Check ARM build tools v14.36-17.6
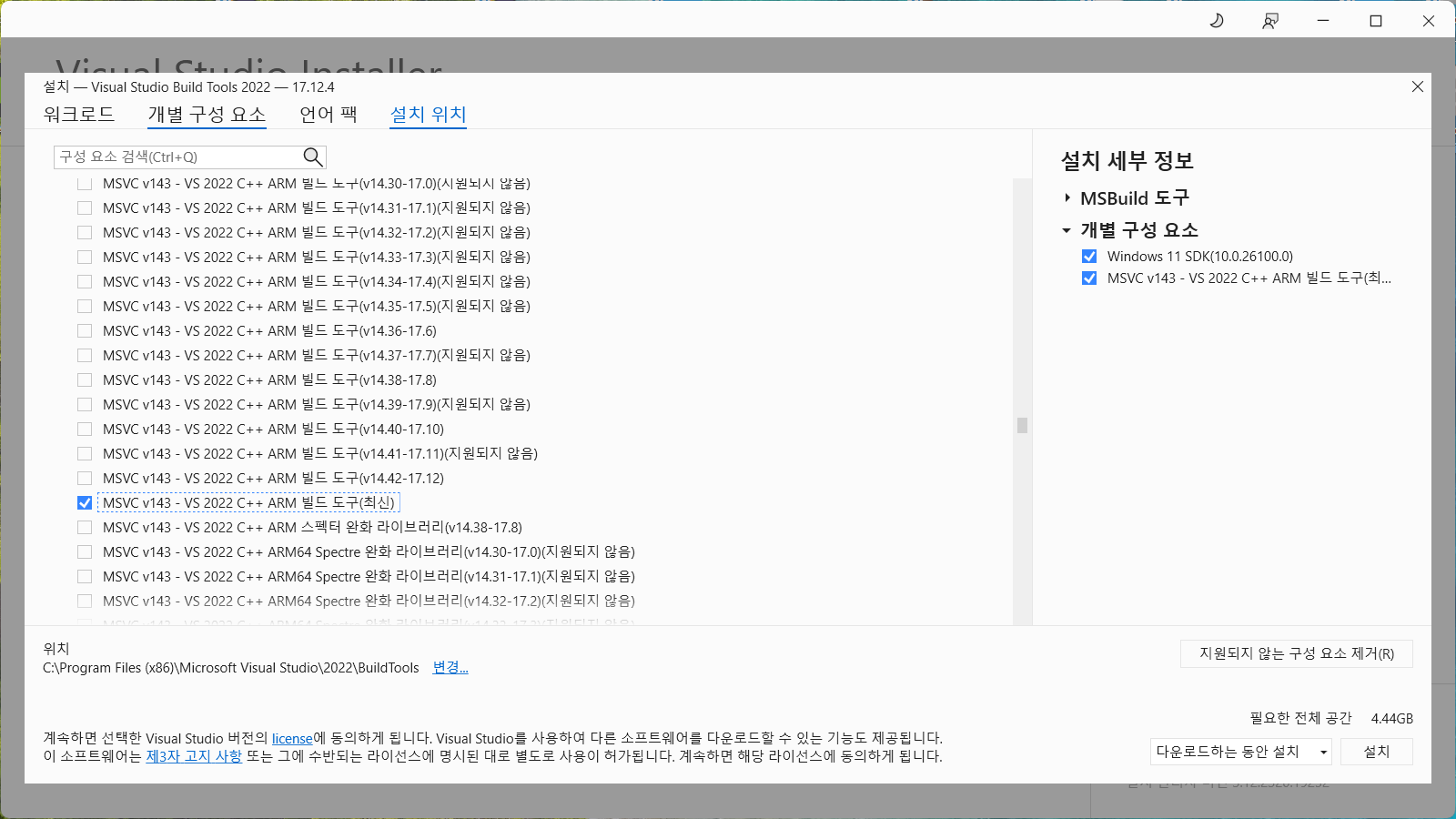The image size is (1456, 819). (x=85, y=331)
